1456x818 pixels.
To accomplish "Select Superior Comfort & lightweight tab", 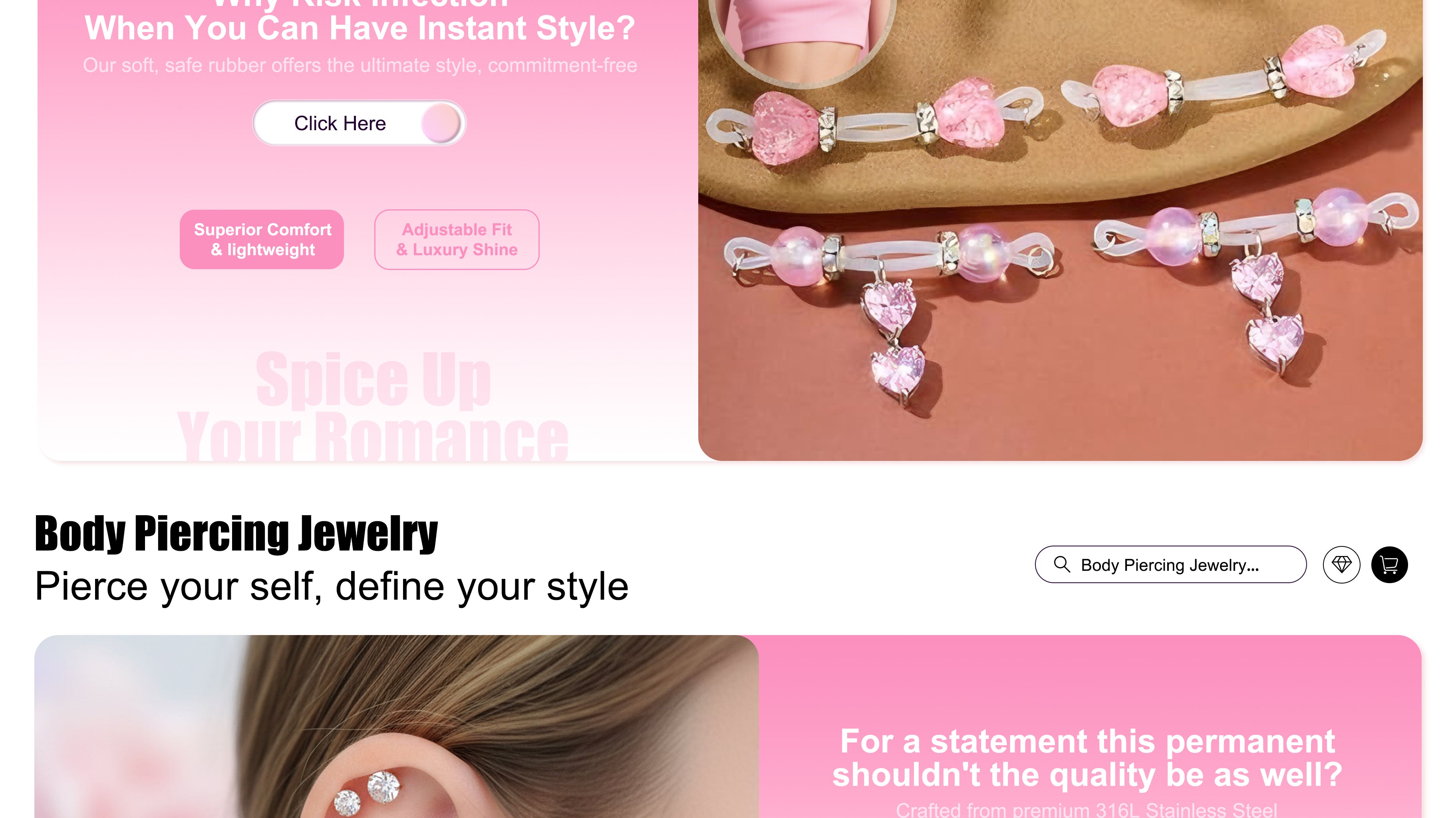I will [262, 239].
